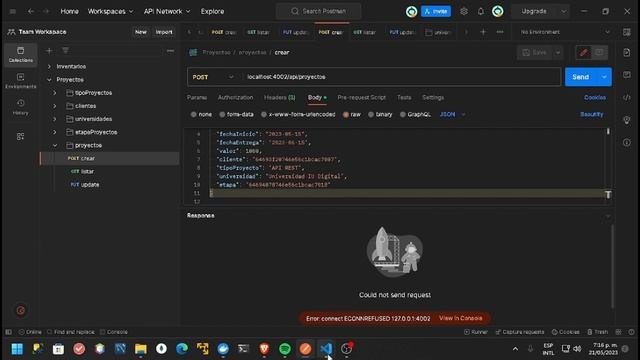Open the Environments sidebar panel
Viewport: 640px width, 360px height.
click(20, 80)
